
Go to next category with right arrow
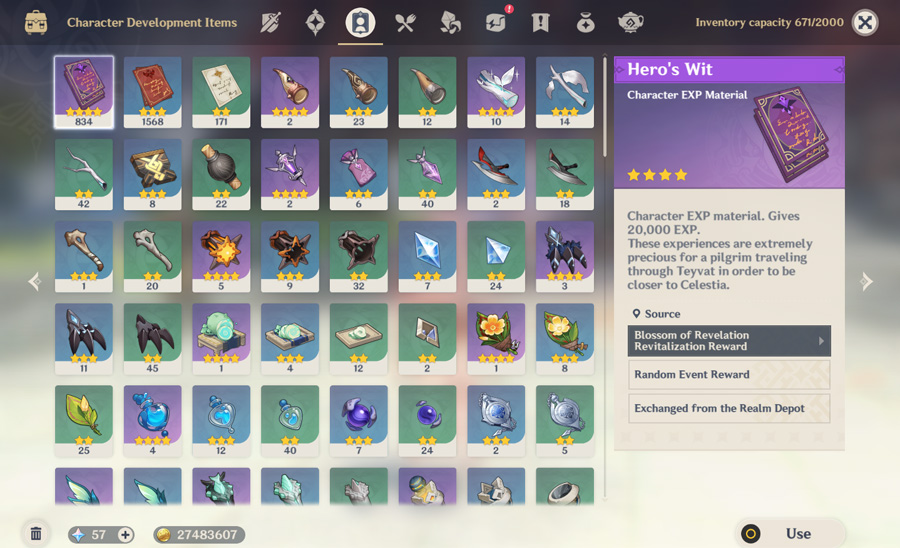coord(867,281)
